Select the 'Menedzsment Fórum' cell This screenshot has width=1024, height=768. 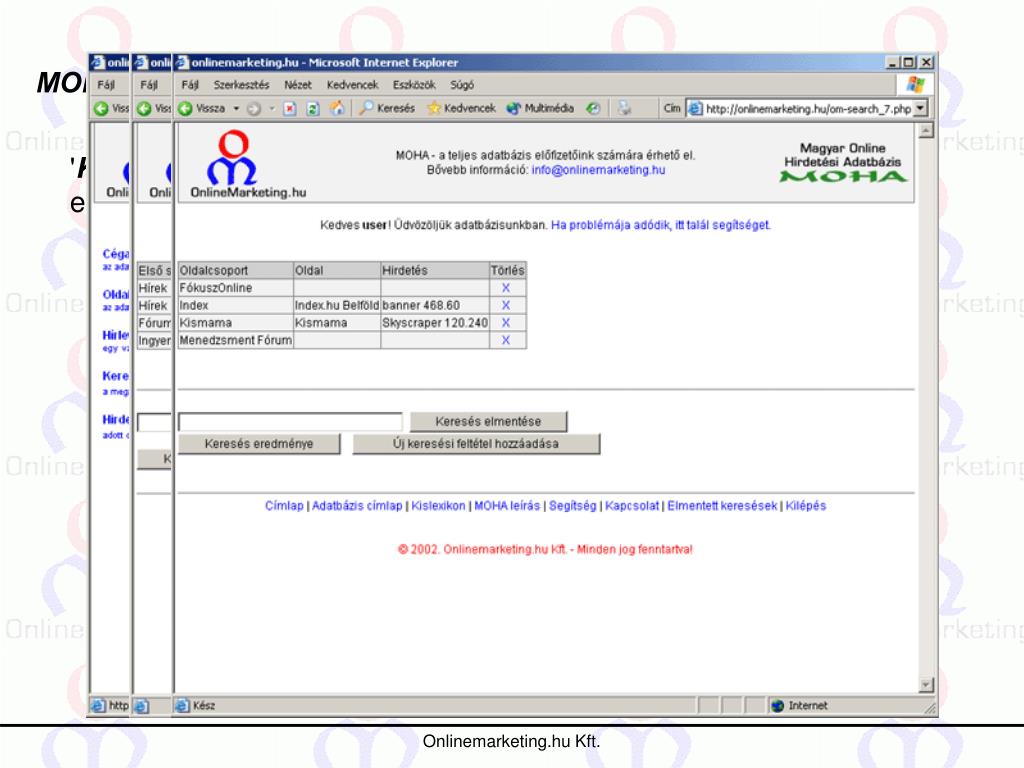click(x=236, y=340)
